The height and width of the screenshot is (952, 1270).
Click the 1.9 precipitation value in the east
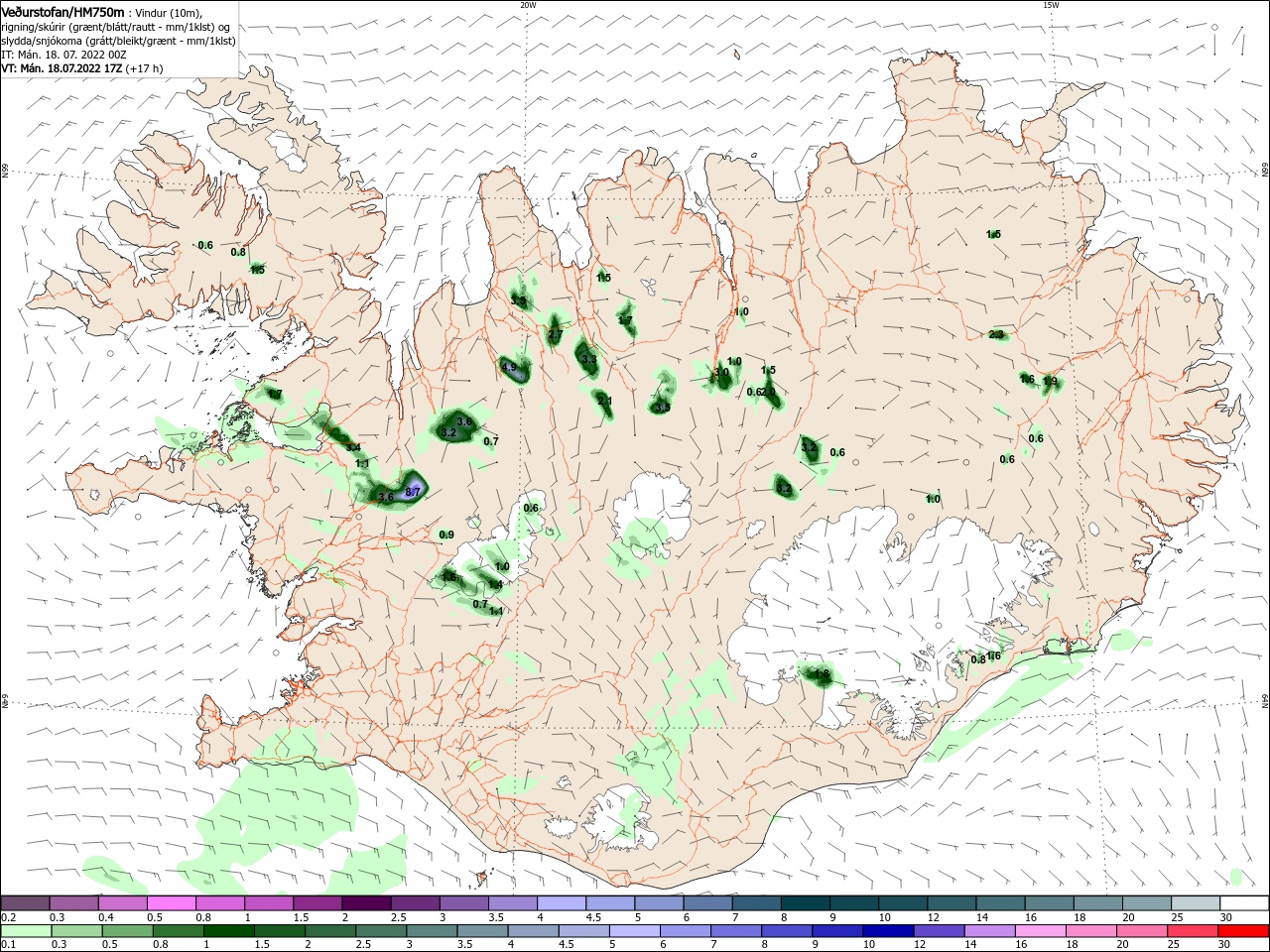click(1051, 382)
